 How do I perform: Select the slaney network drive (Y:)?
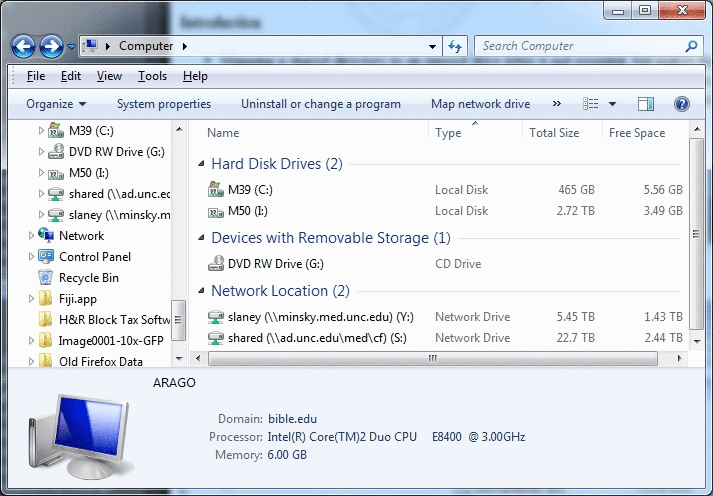pos(320,317)
